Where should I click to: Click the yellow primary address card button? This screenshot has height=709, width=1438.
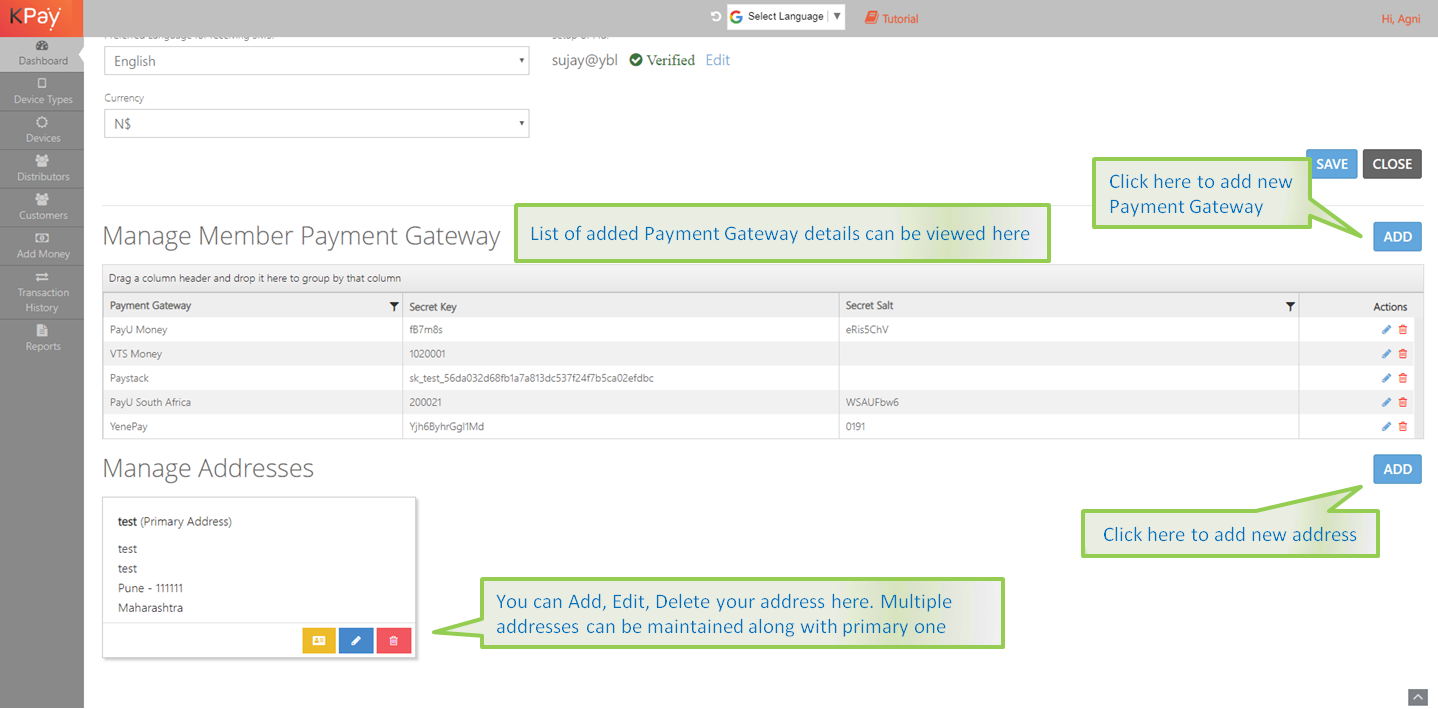coord(319,641)
